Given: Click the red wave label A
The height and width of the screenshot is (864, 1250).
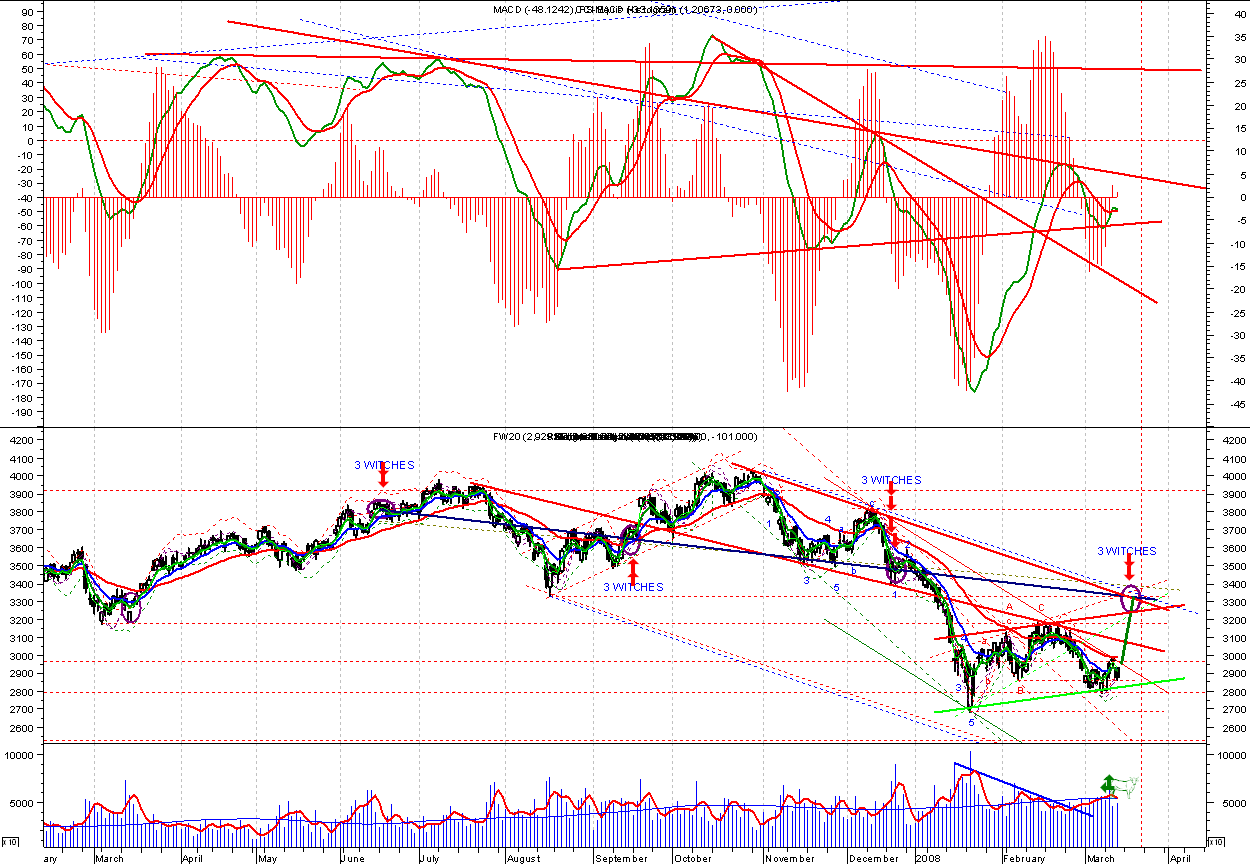Looking at the screenshot, I should [x=1010, y=607].
